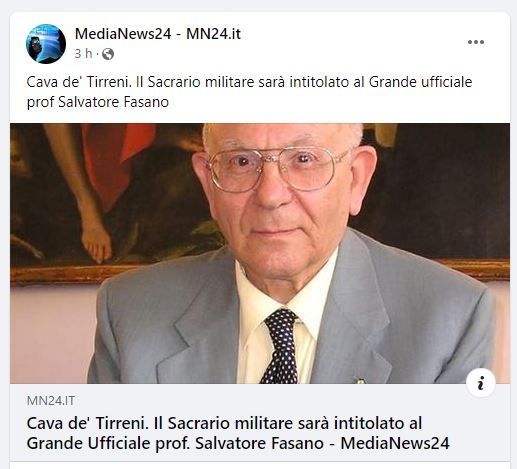Open the gray link card footer under the photo

point(260,422)
